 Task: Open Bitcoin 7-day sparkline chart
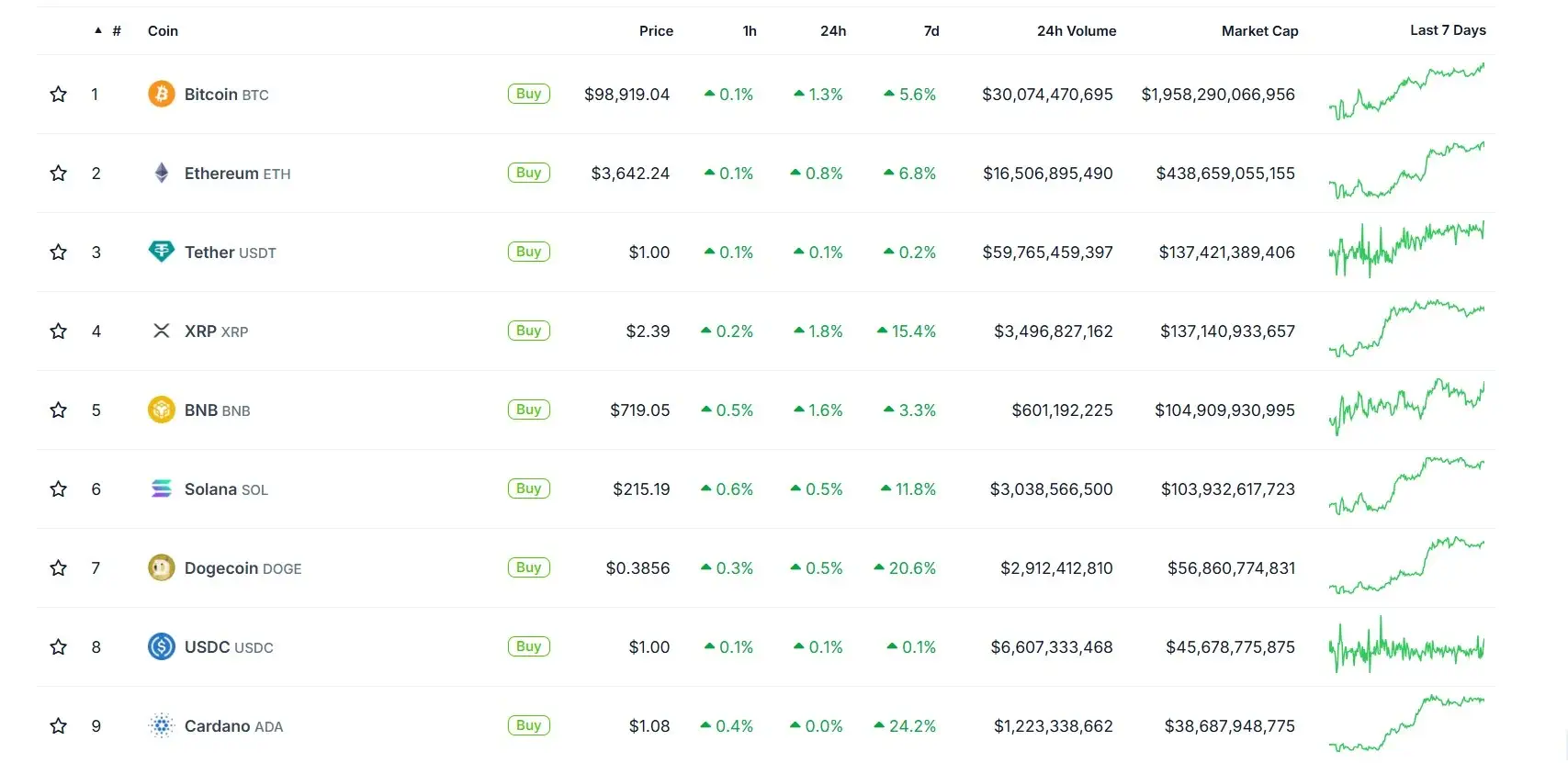1406,92
